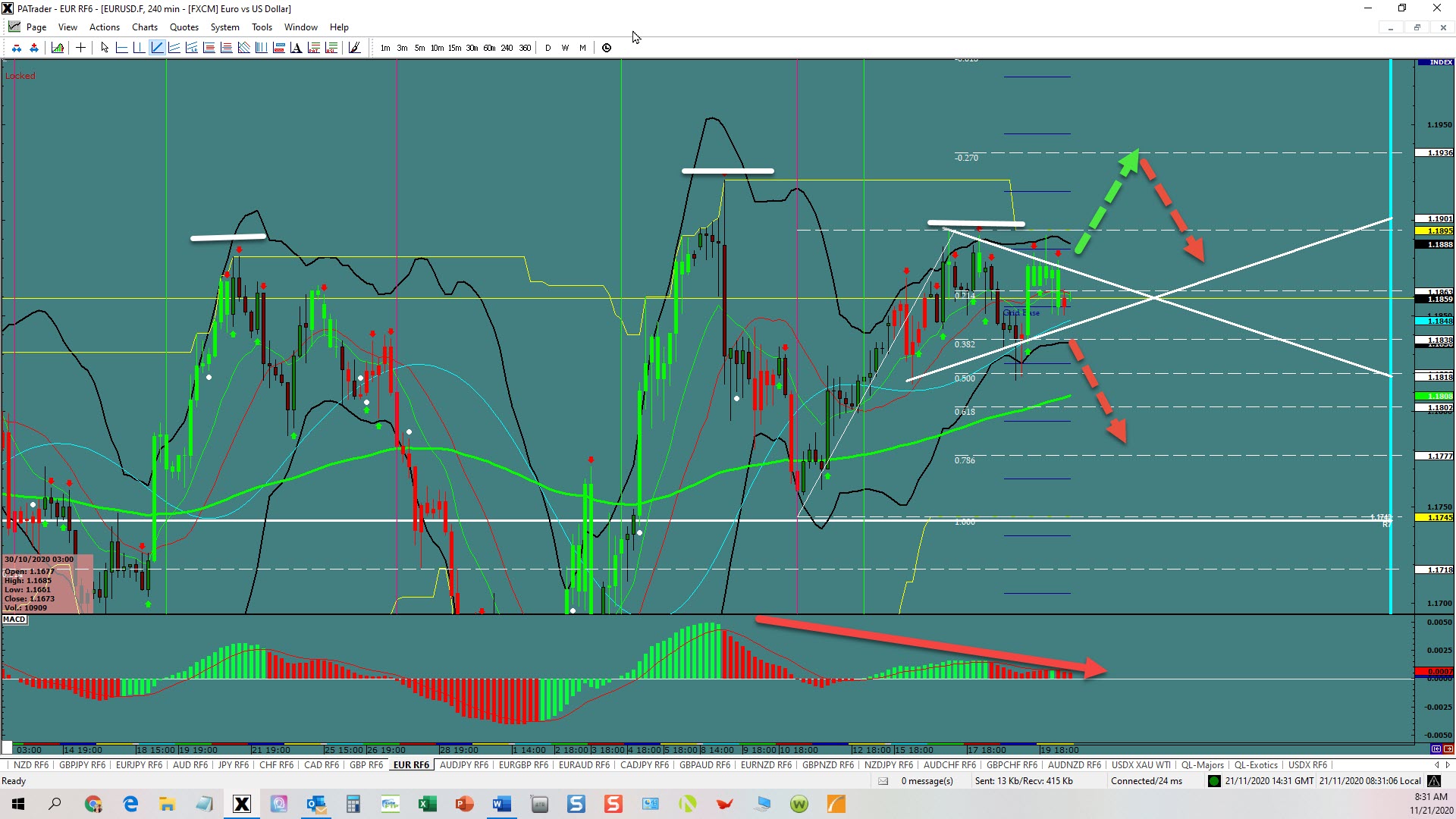Open PATrader X icon in taskbar
1456x819 pixels.
(242, 804)
